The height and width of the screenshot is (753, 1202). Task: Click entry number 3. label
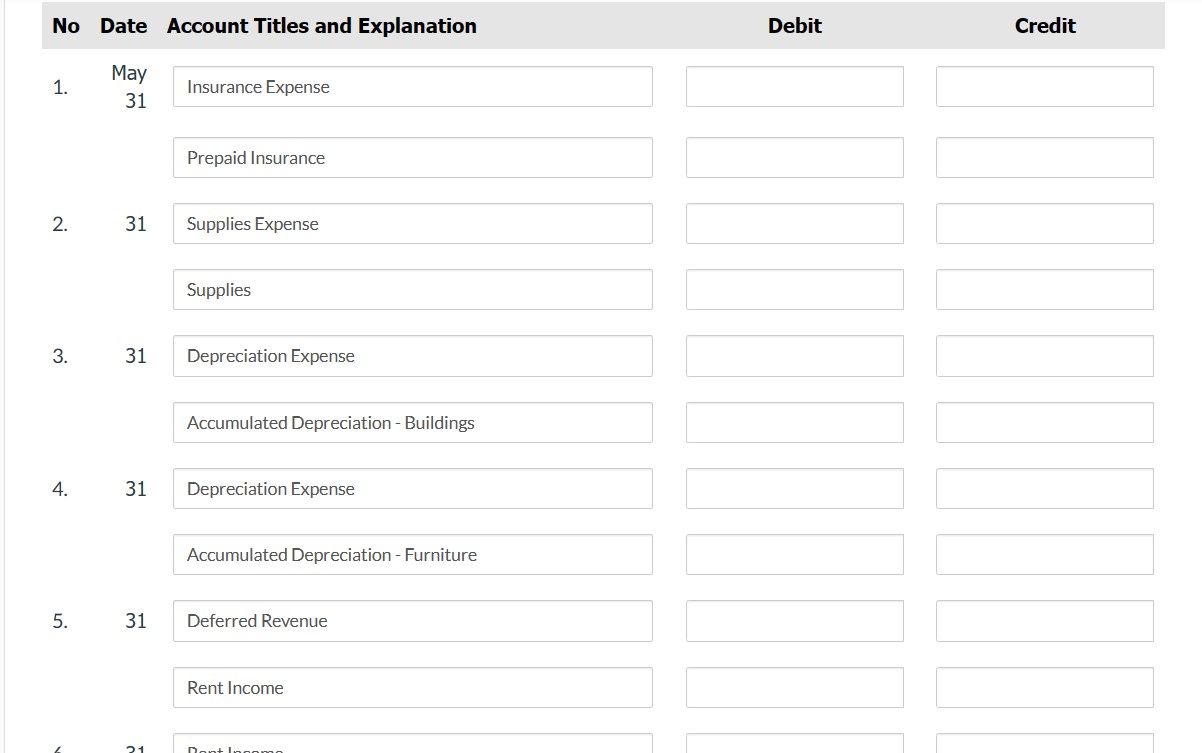click(60, 356)
